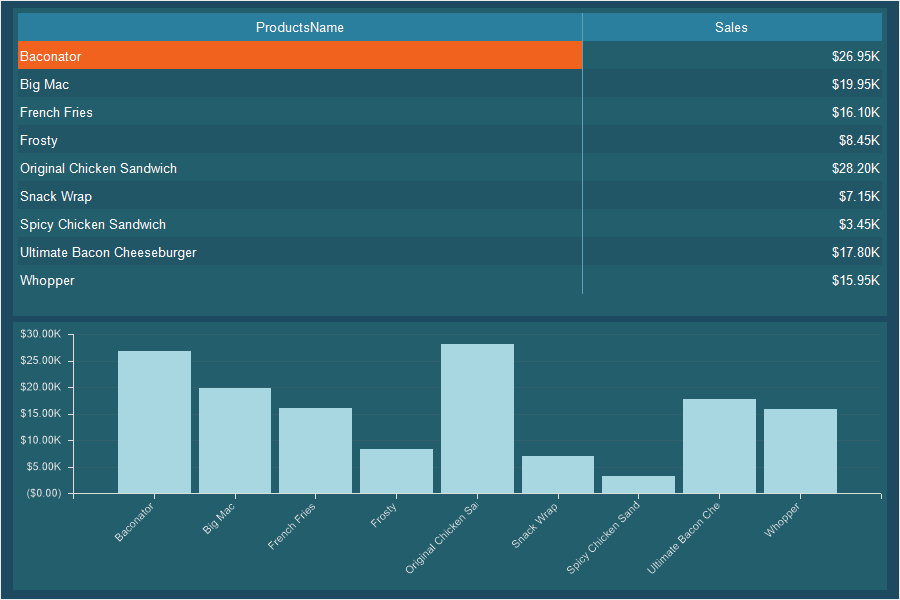
Task: Click the Ultimate Bacon Cheeseburger bar
Action: [719, 446]
